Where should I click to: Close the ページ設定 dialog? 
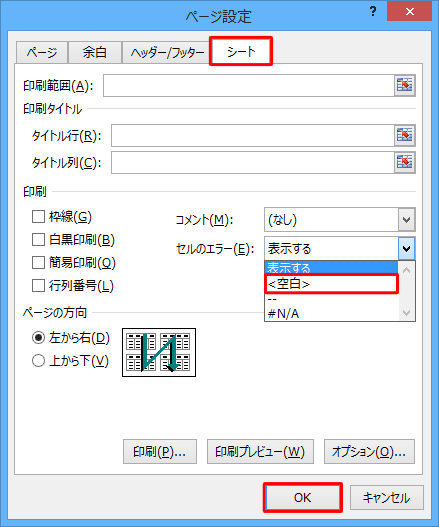point(409,12)
